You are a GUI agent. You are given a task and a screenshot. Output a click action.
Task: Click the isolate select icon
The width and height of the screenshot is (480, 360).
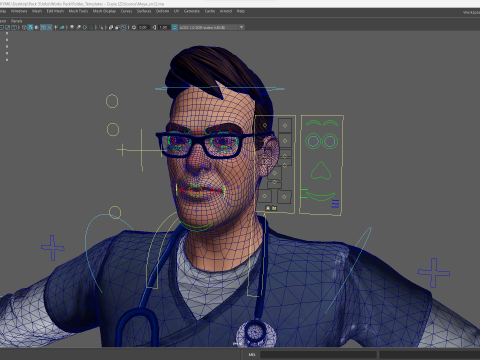pos(101,27)
